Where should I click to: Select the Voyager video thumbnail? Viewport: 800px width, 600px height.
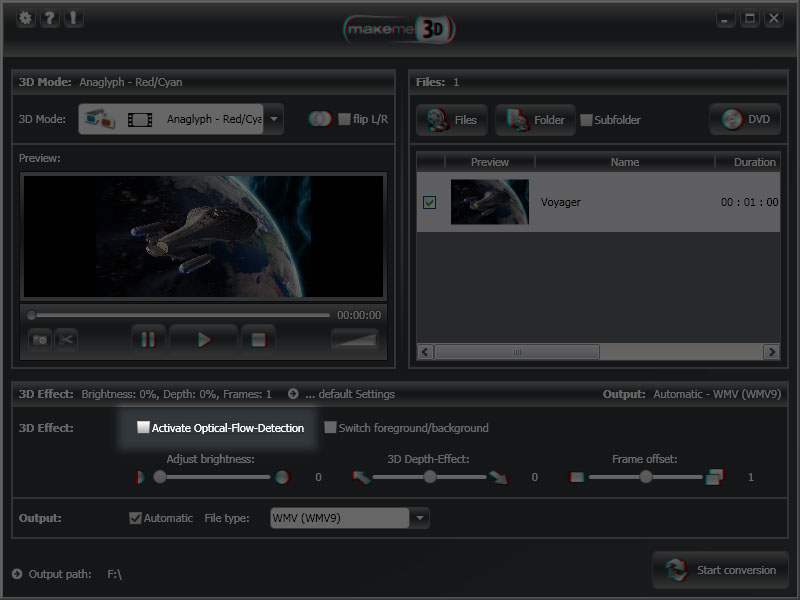490,202
